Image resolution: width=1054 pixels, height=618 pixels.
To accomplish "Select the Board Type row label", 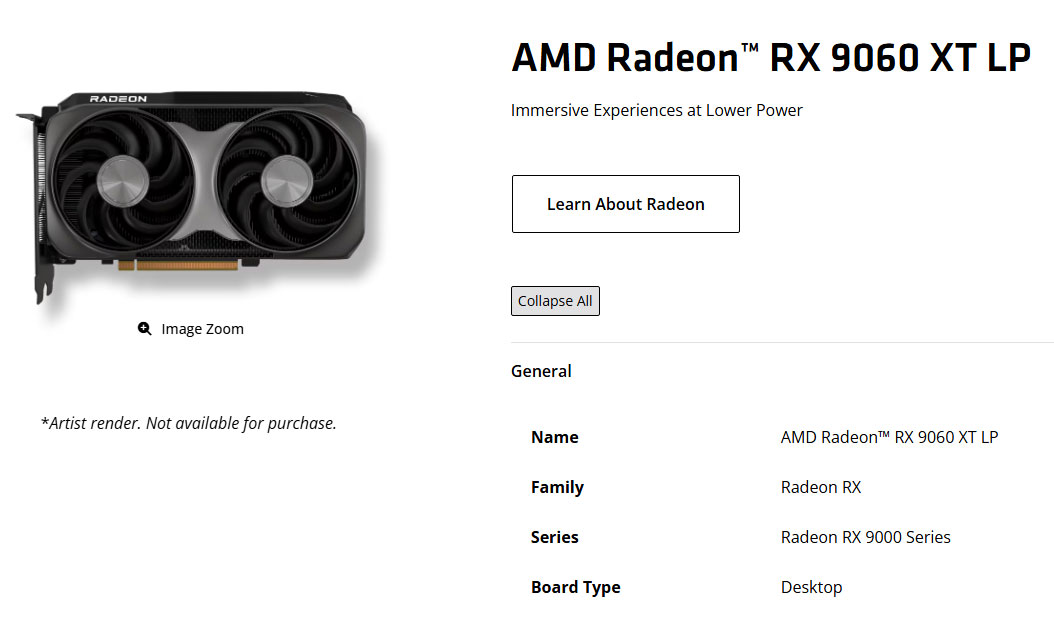I will (575, 587).
